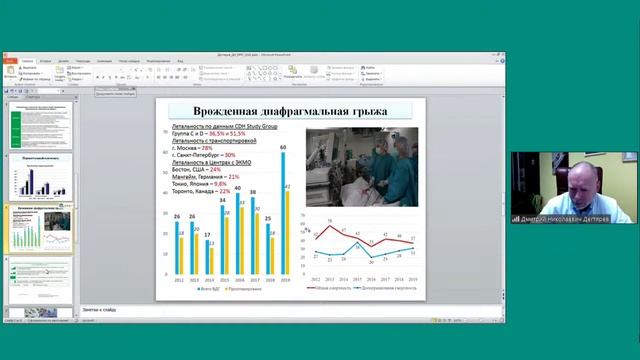
Task: Click the floating slideshow toolbar near ribbon
Action: click(116, 91)
